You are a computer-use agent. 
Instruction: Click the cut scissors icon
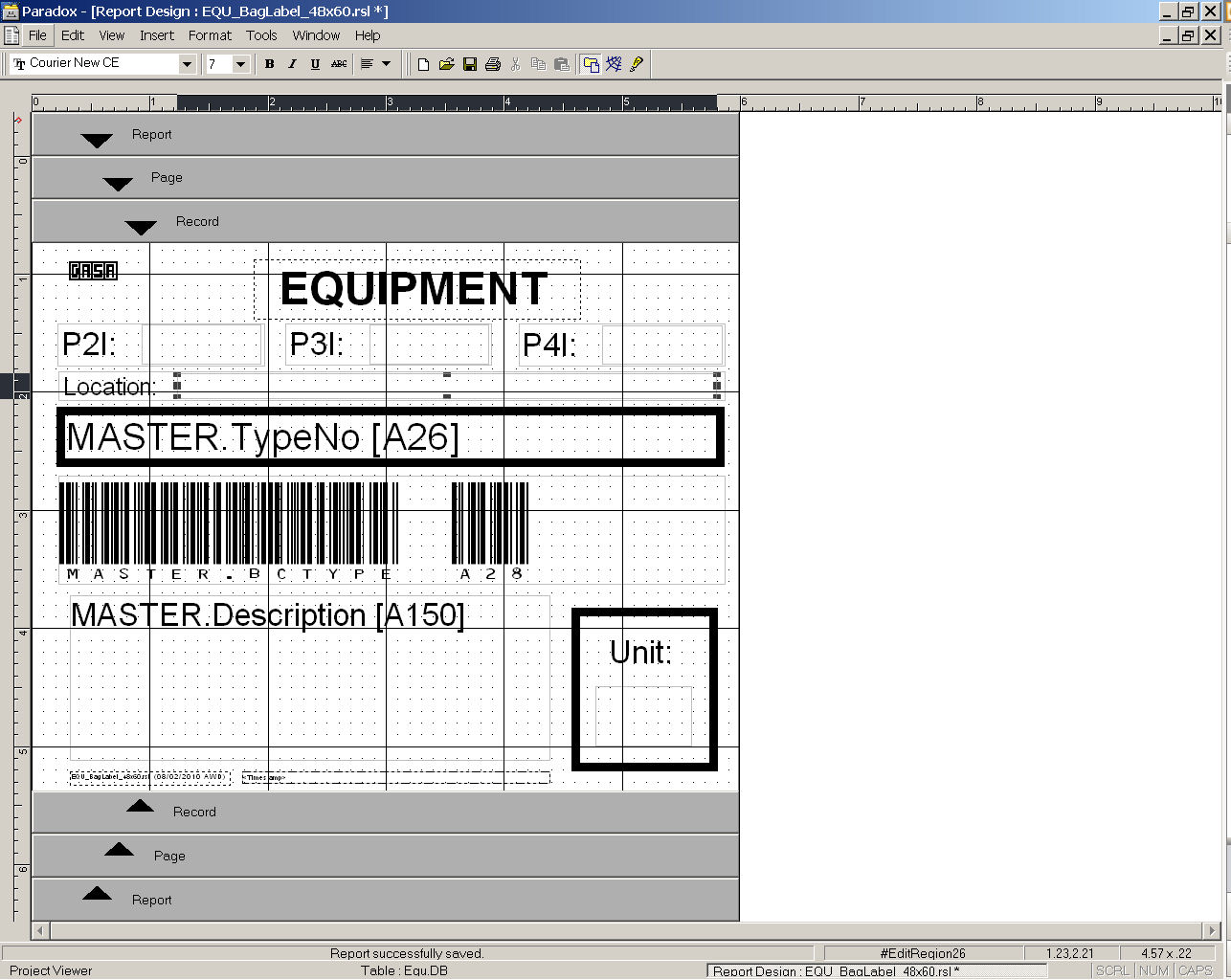[515, 64]
